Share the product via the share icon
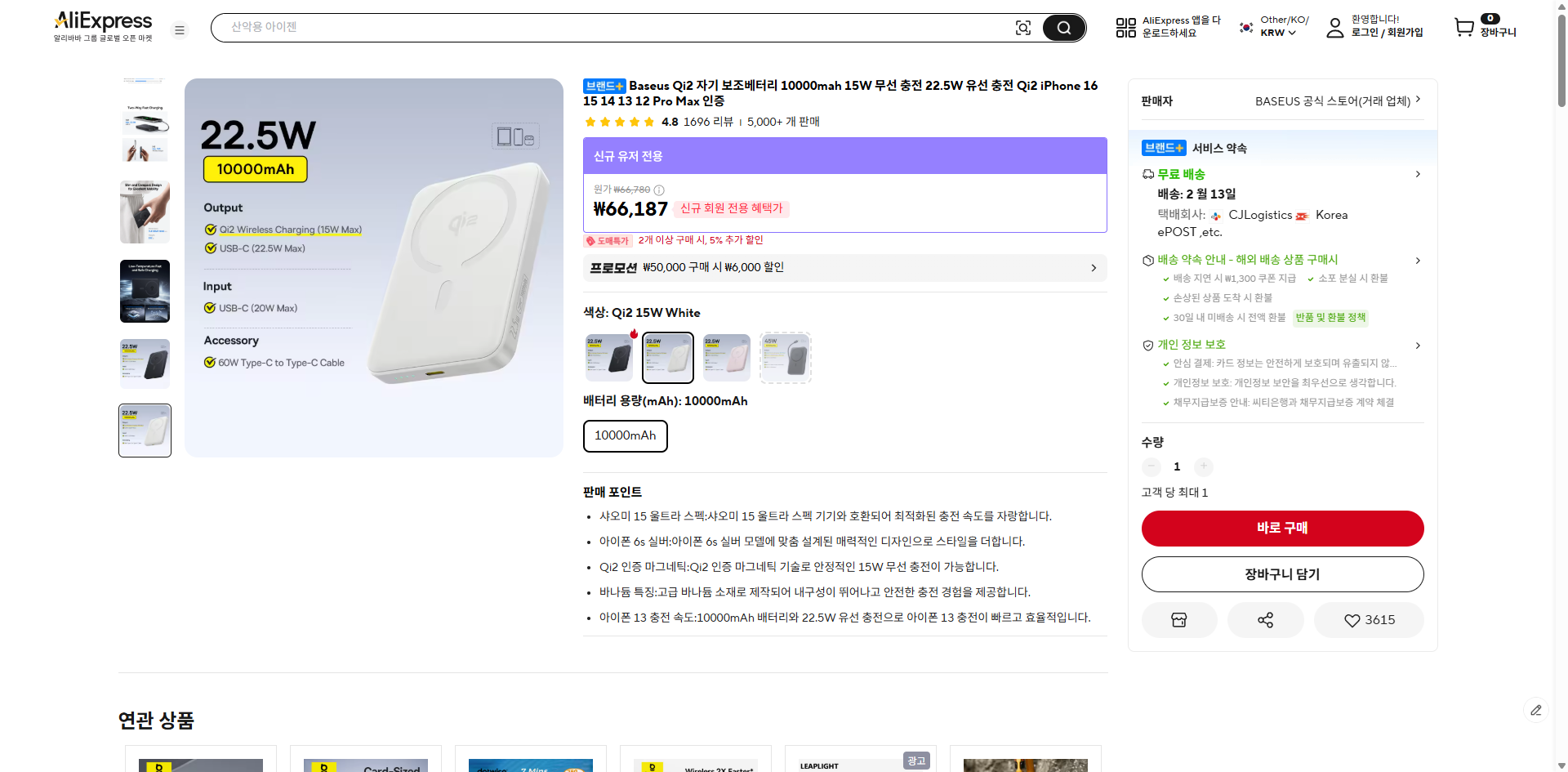1568x772 pixels. [x=1265, y=619]
